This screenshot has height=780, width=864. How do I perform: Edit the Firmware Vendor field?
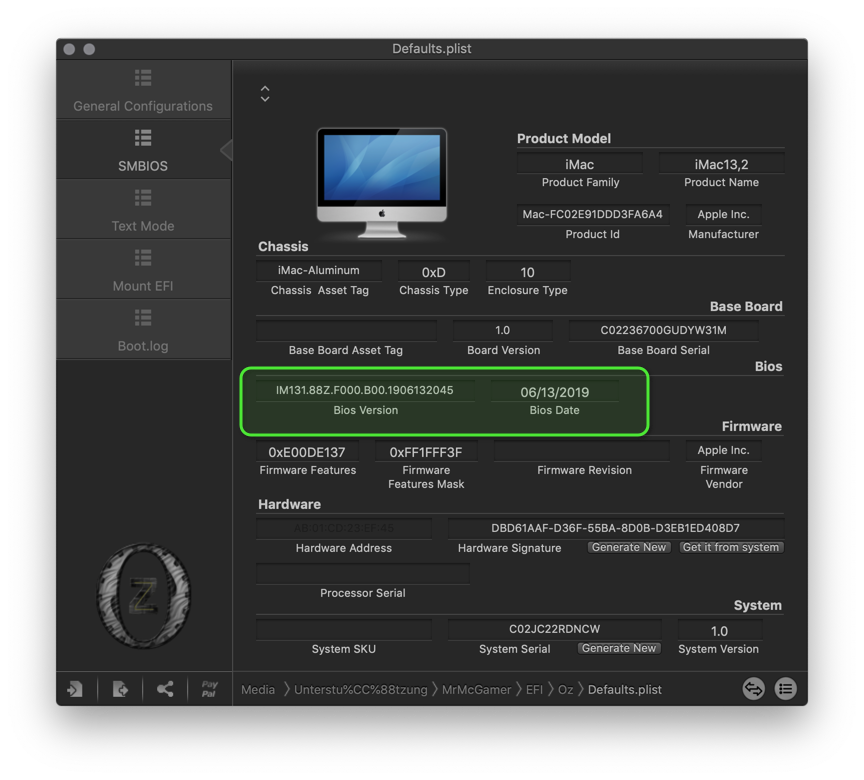(723, 451)
